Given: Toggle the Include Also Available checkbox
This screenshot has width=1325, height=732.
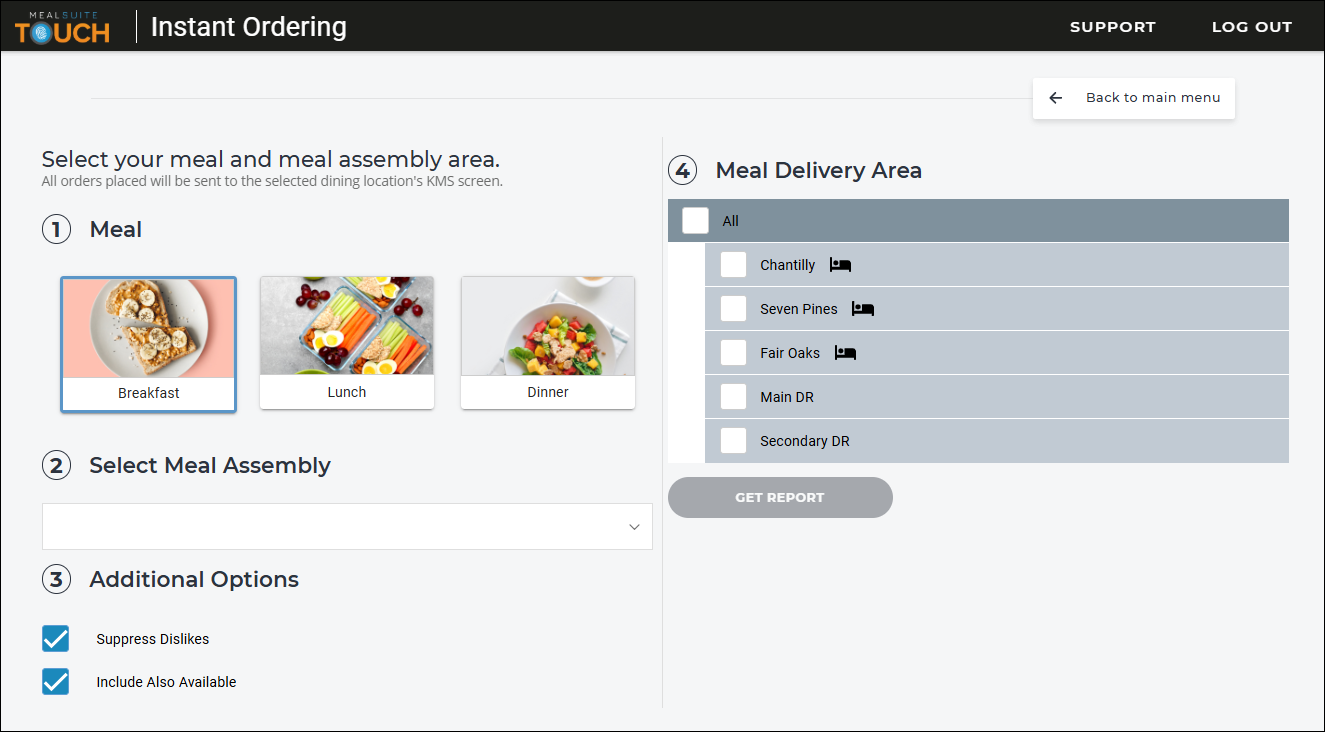Looking at the screenshot, I should pyautogui.click(x=55, y=682).
